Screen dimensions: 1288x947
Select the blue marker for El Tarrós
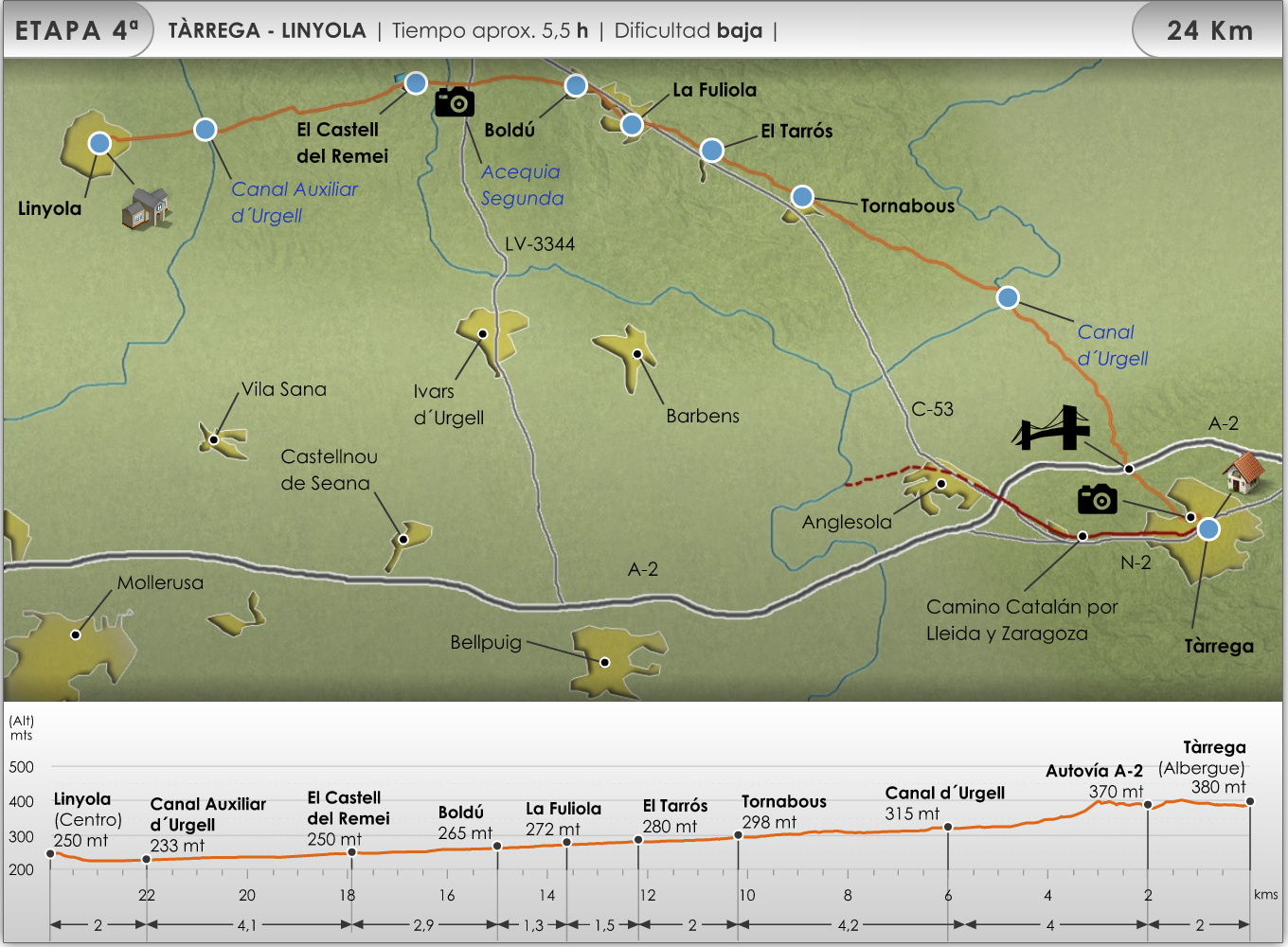point(712,150)
